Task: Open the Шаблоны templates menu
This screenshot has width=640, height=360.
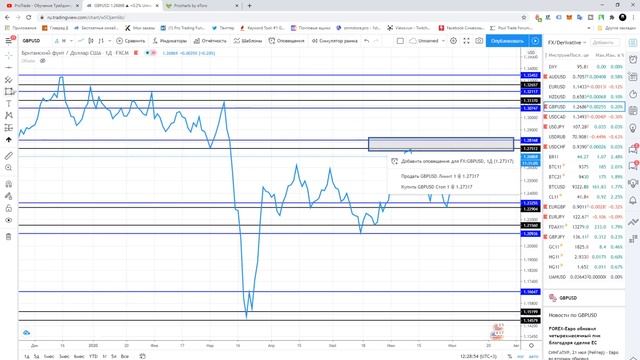Action: [248, 41]
